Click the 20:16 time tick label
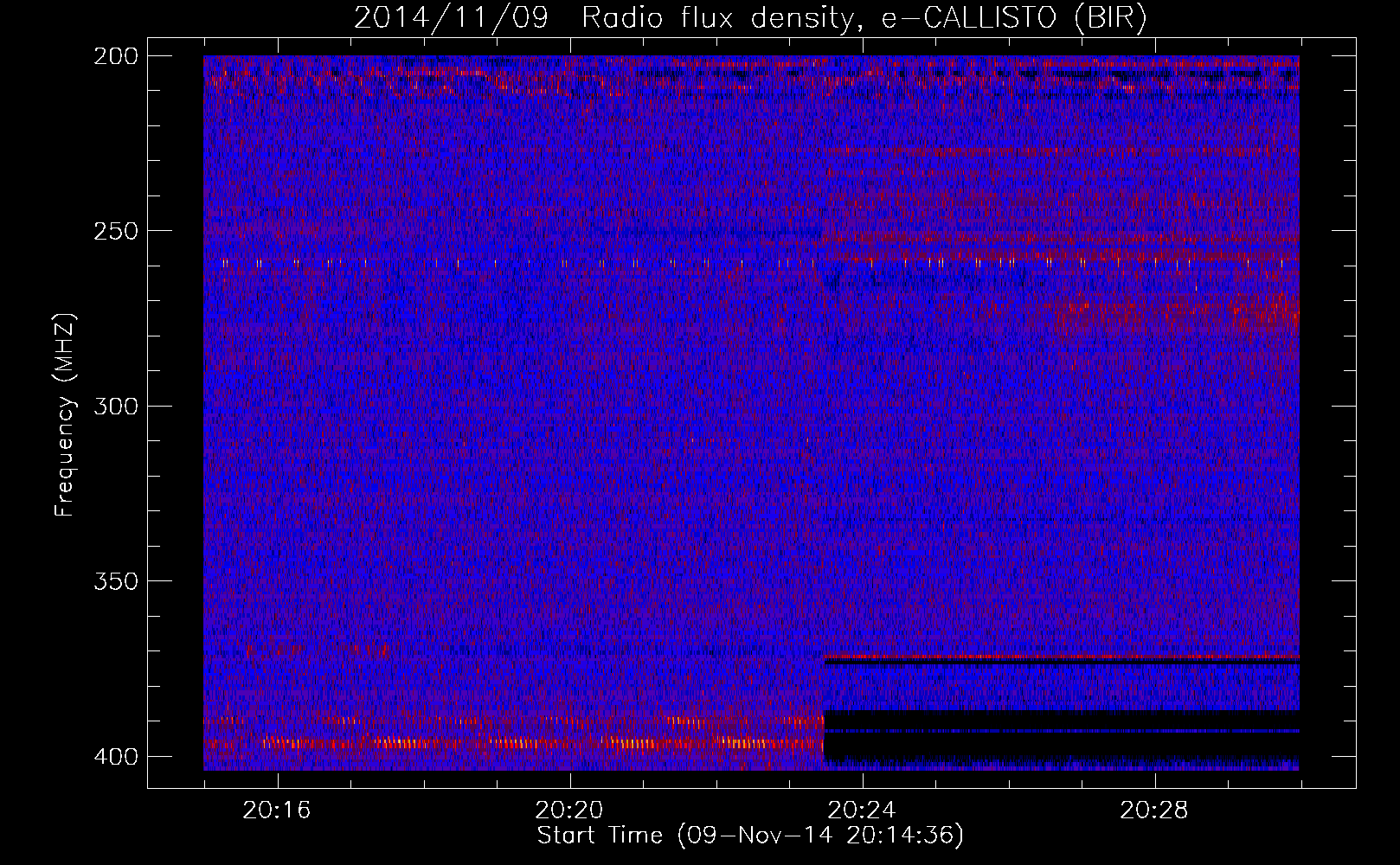1400x865 pixels. [x=277, y=811]
